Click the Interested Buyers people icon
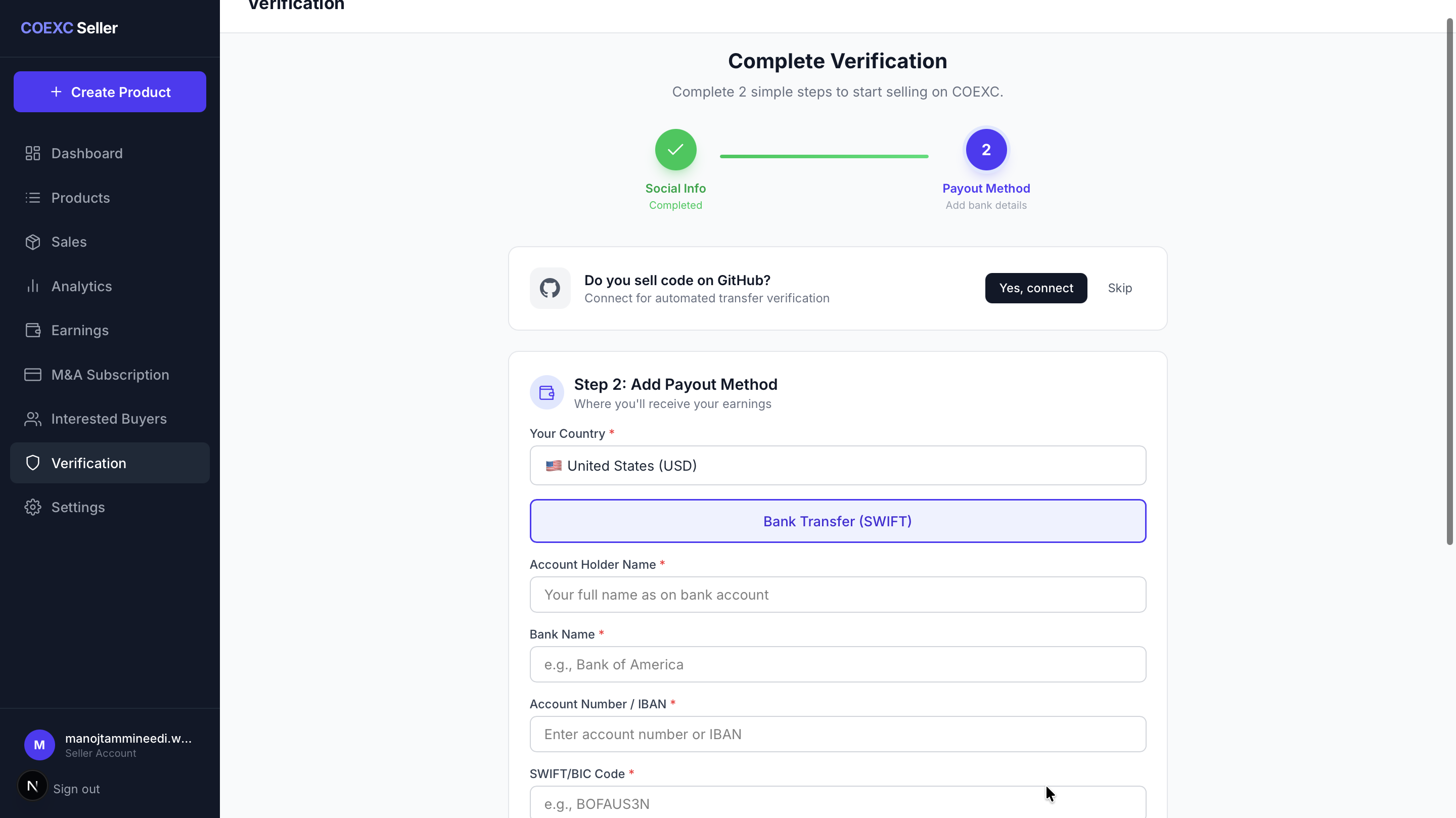 [32, 418]
